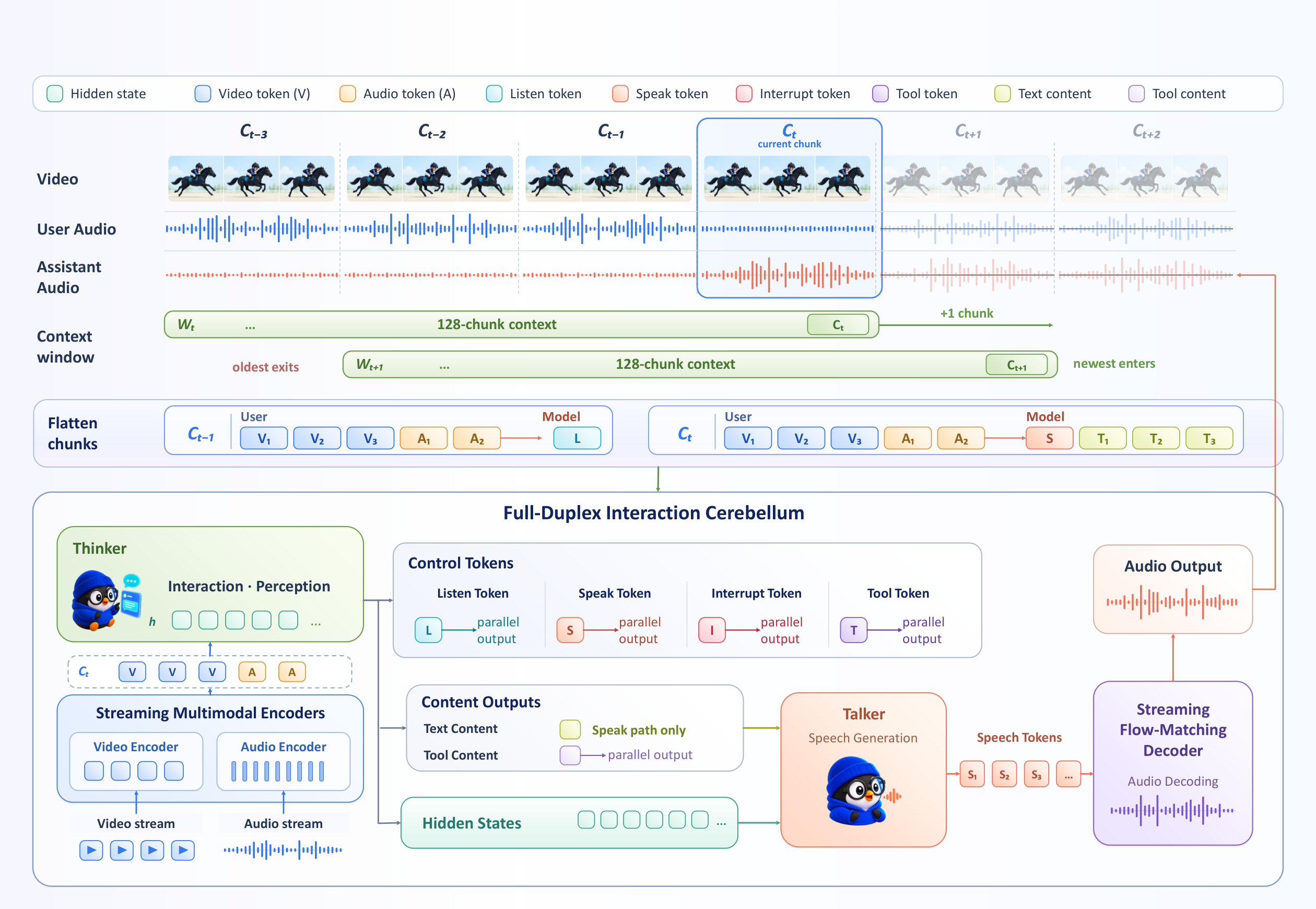Click the faded video frames under Cₜ₊₂
1316x909 pixels.
[1144, 178]
